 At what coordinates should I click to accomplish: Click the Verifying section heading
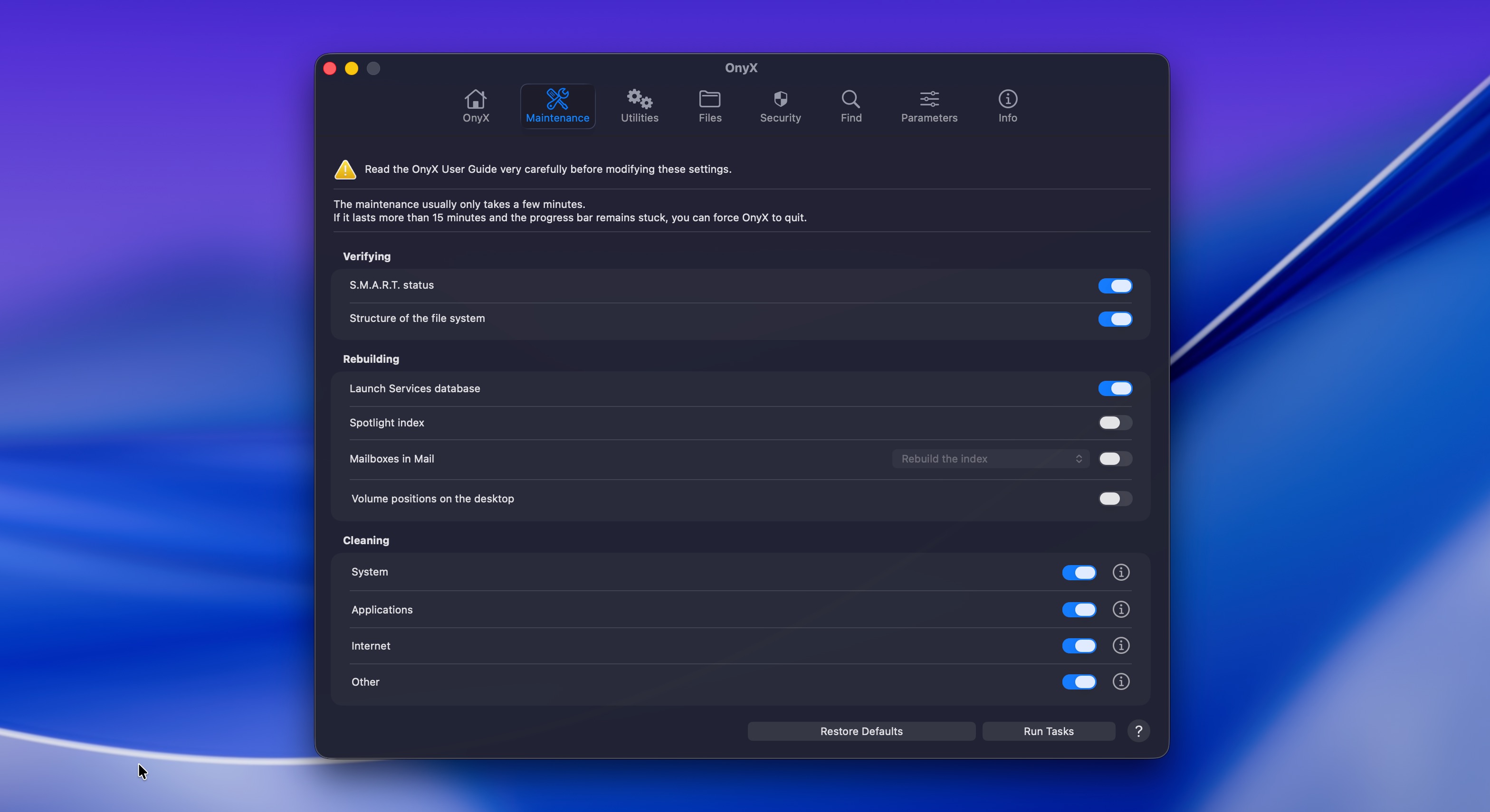tap(367, 256)
